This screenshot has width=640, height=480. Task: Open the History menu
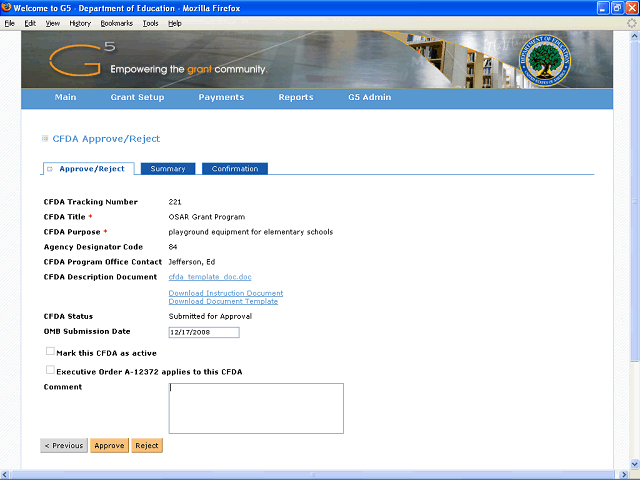coord(80,23)
